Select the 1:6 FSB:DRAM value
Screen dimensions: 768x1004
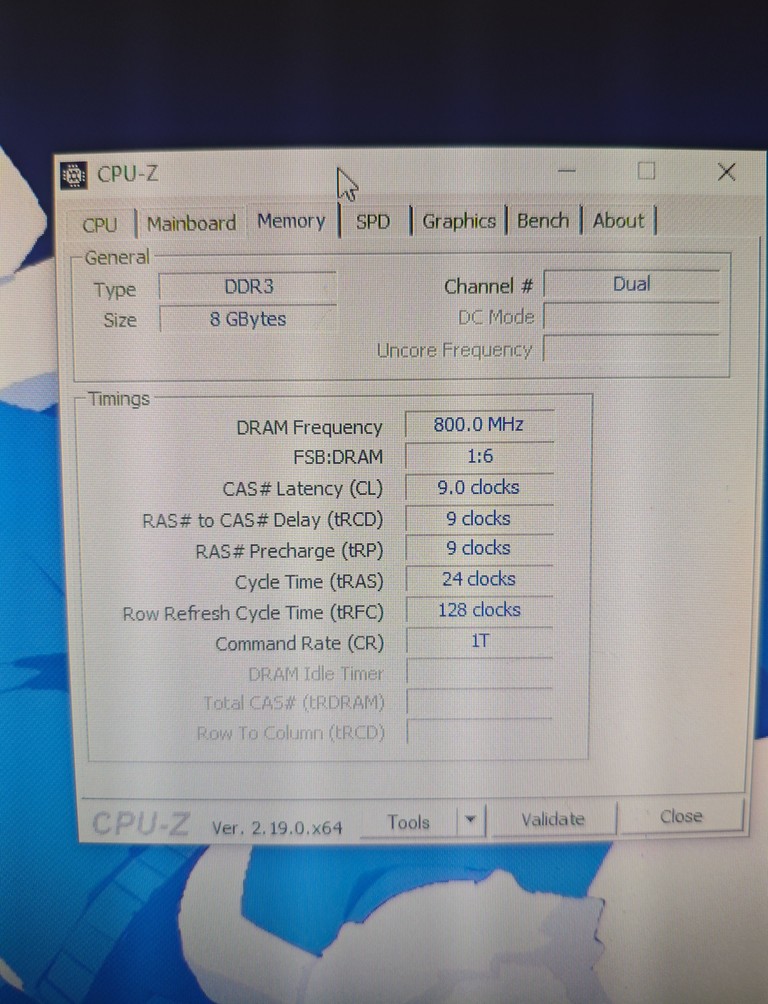click(479, 456)
